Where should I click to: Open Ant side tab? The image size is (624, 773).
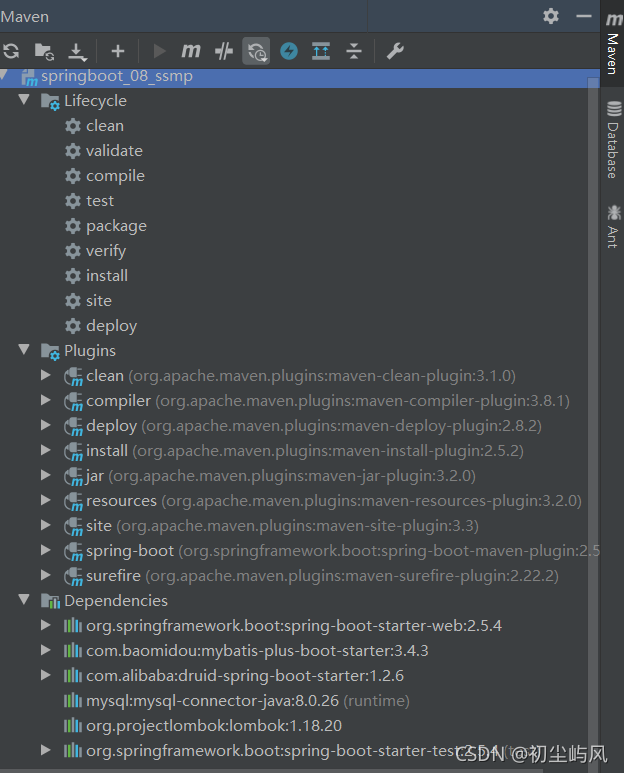pyautogui.click(x=613, y=226)
